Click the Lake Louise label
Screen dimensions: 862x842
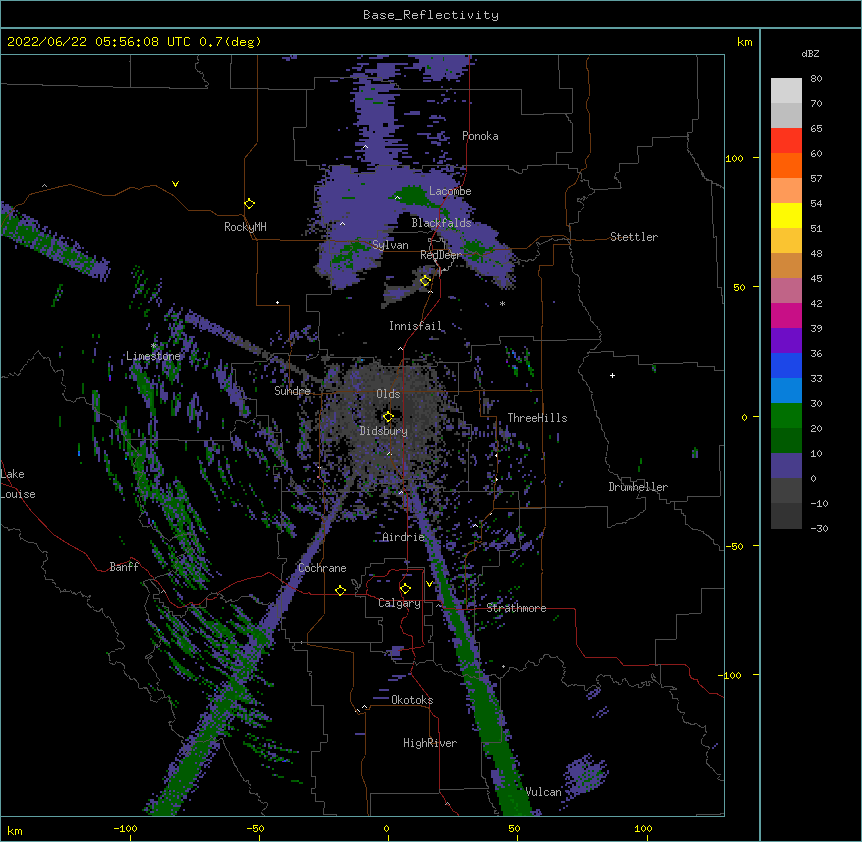18,484
